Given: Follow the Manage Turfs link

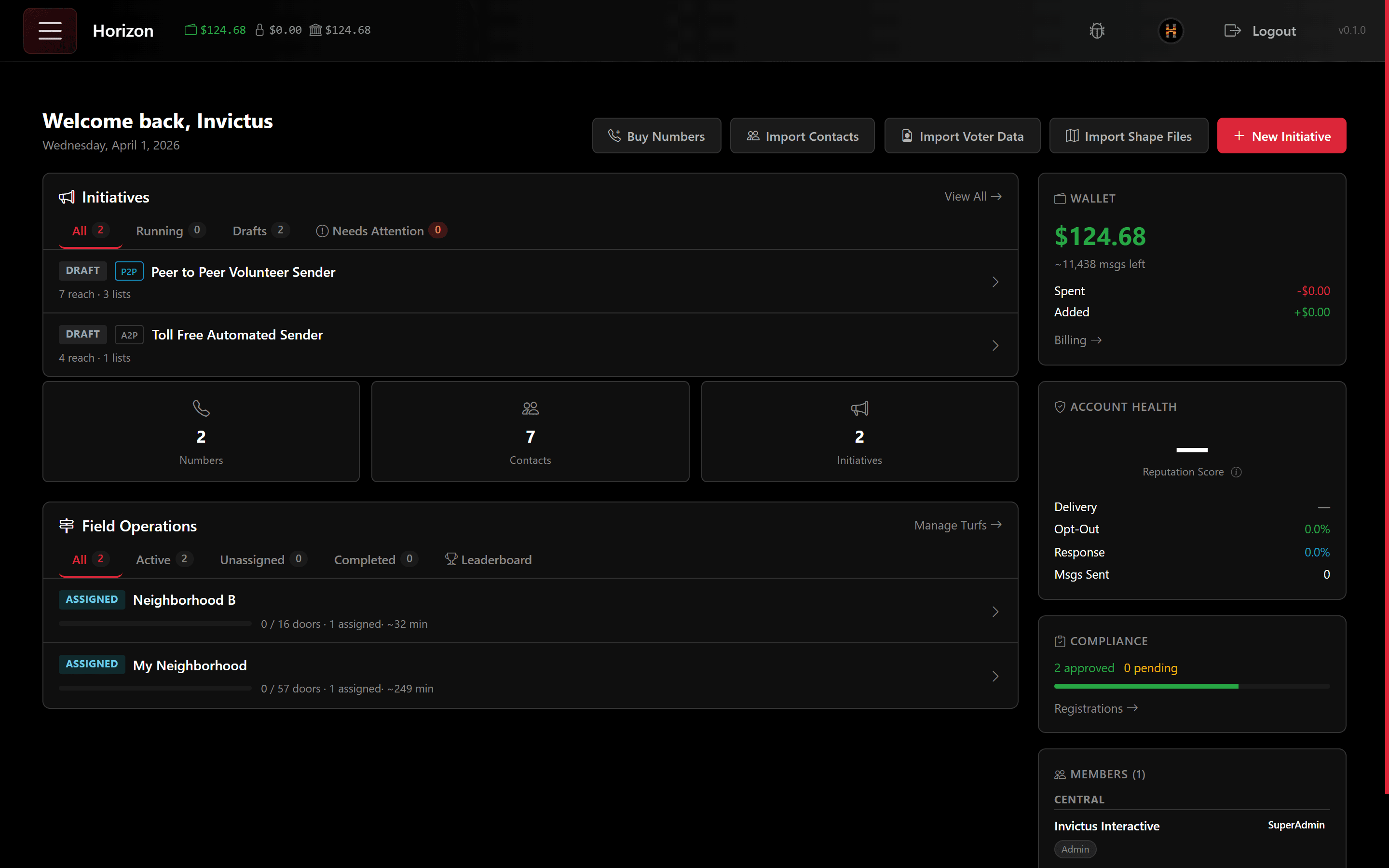Looking at the screenshot, I should coord(957,525).
